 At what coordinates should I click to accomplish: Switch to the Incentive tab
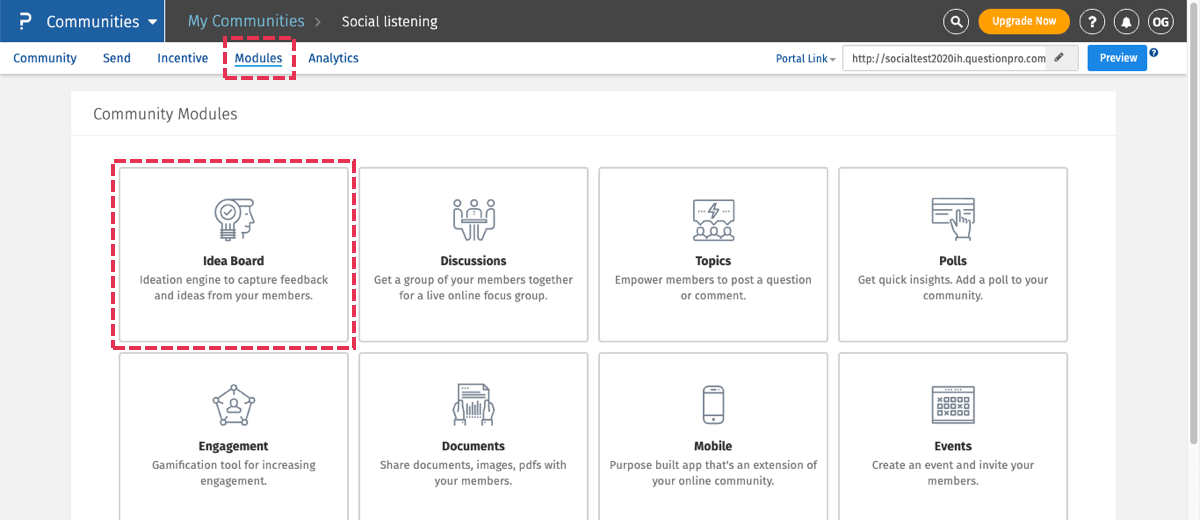(x=182, y=58)
